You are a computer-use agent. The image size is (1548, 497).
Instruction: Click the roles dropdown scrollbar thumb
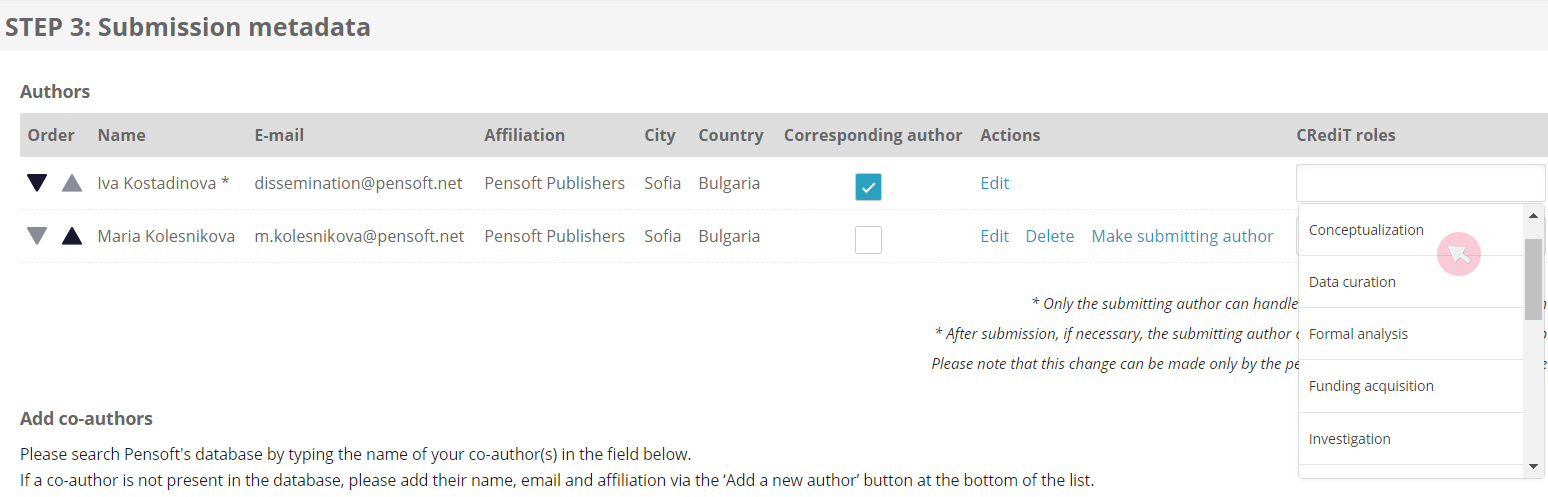coord(1533,278)
